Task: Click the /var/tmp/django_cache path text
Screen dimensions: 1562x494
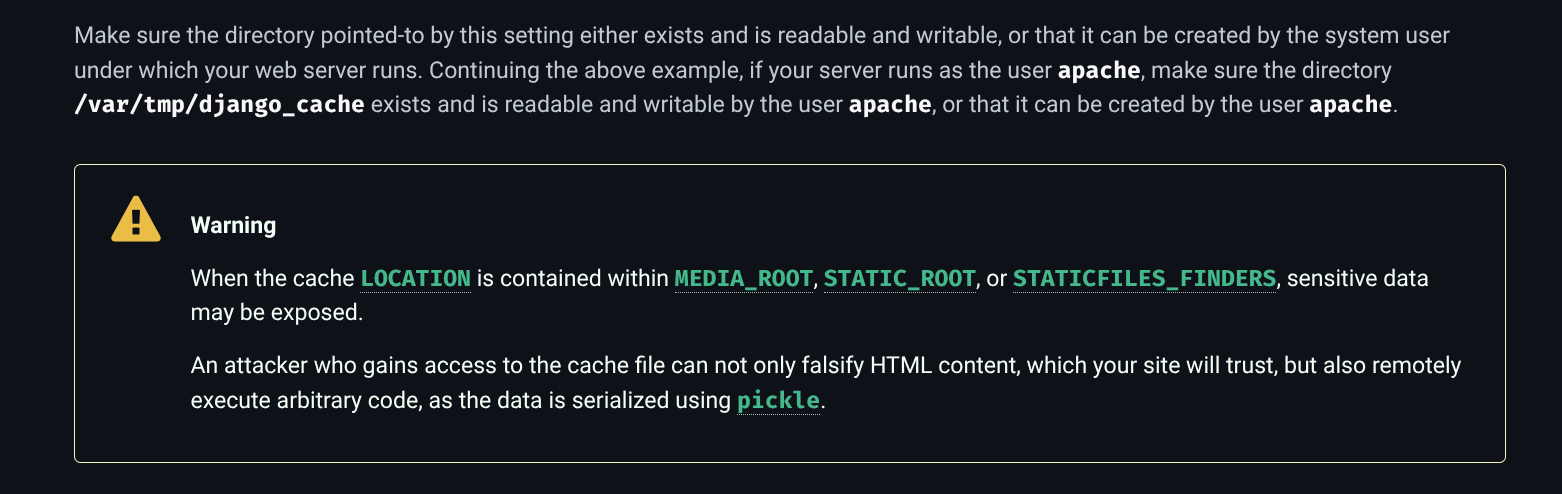Action: click(x=219, y=104)
